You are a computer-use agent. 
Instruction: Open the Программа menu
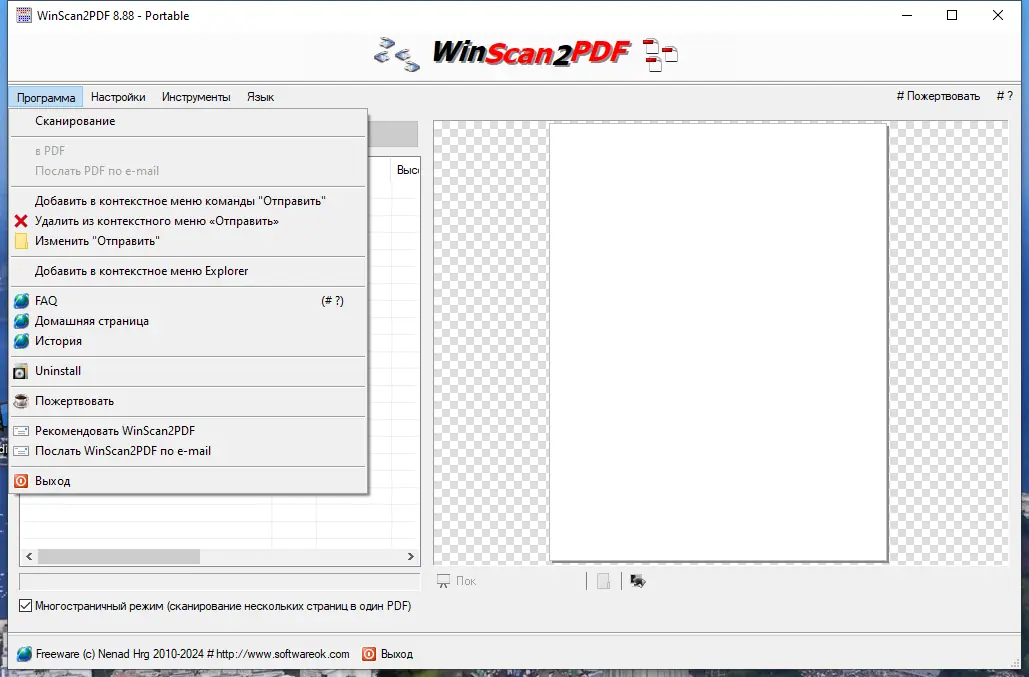pos(46,97)
